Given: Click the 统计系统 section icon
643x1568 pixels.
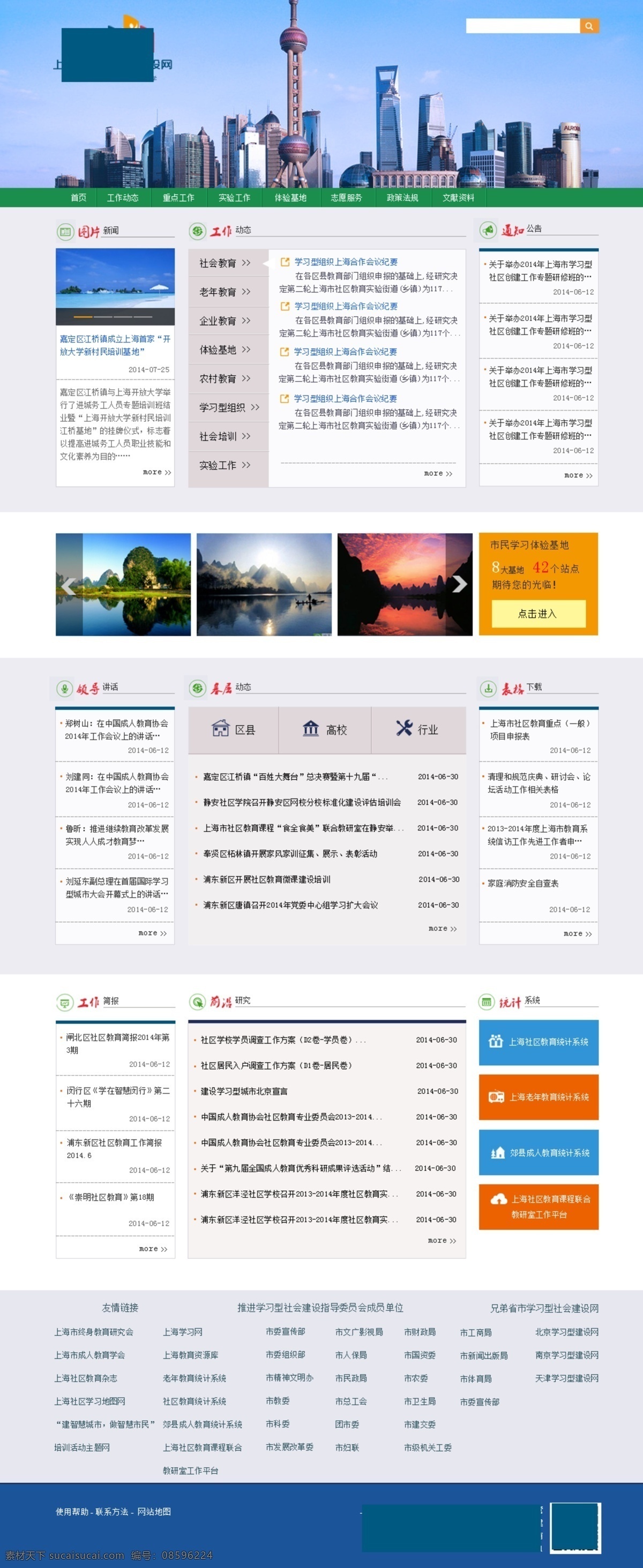Looking at the screenshot, I should [487, 1002].
